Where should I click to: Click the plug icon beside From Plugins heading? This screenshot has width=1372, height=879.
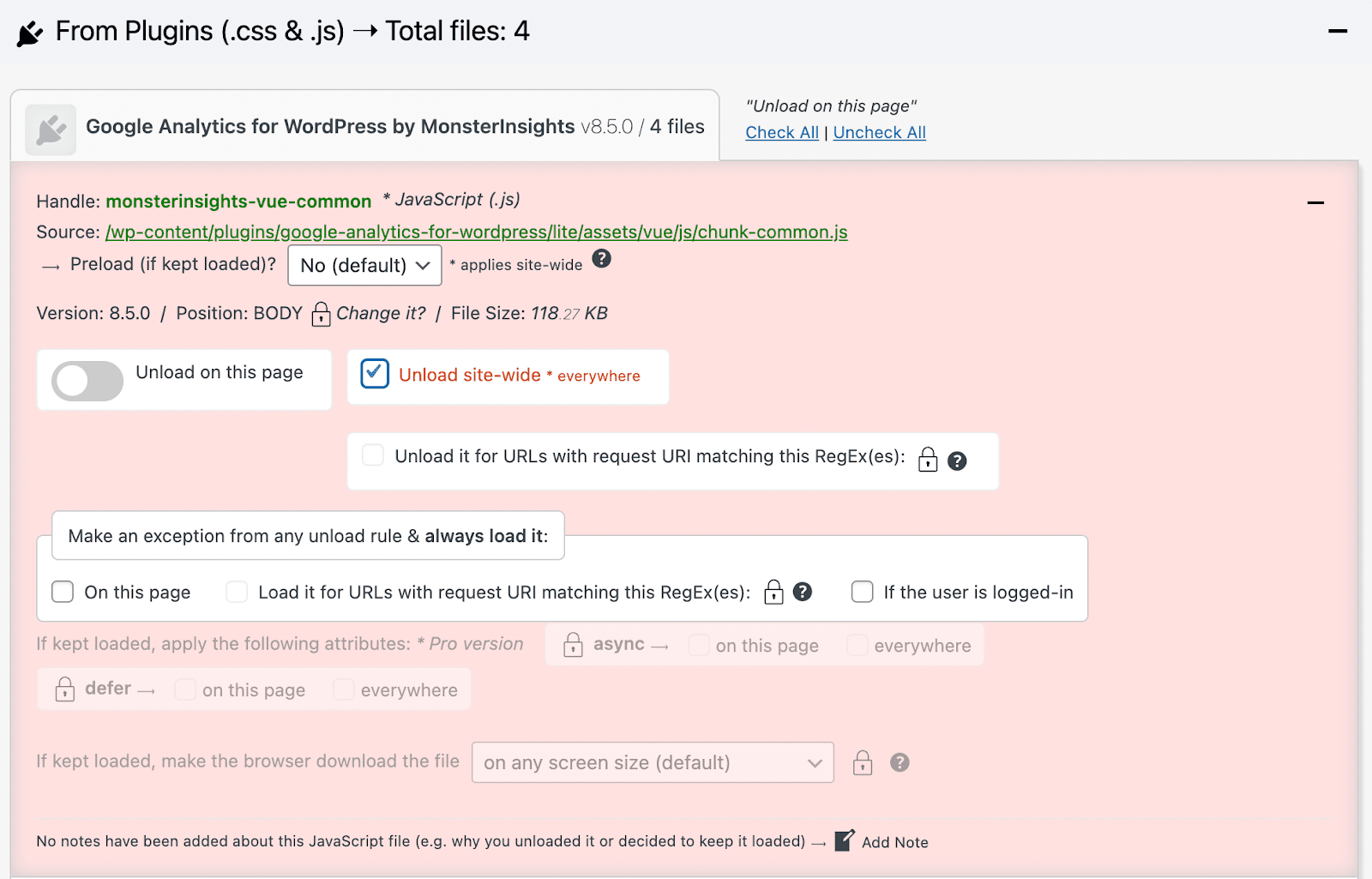pyautogui.click(x=30, y=33)
